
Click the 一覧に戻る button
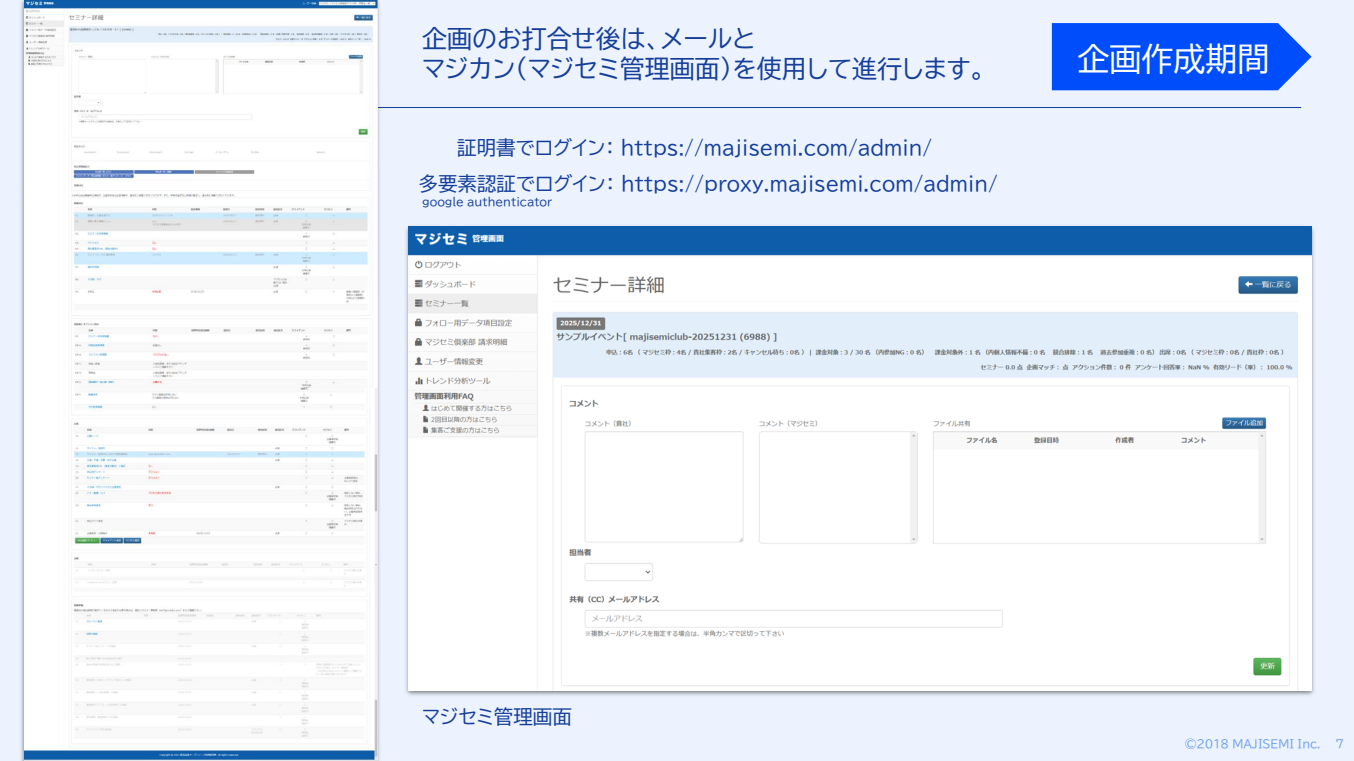[x=1267, y=285]
